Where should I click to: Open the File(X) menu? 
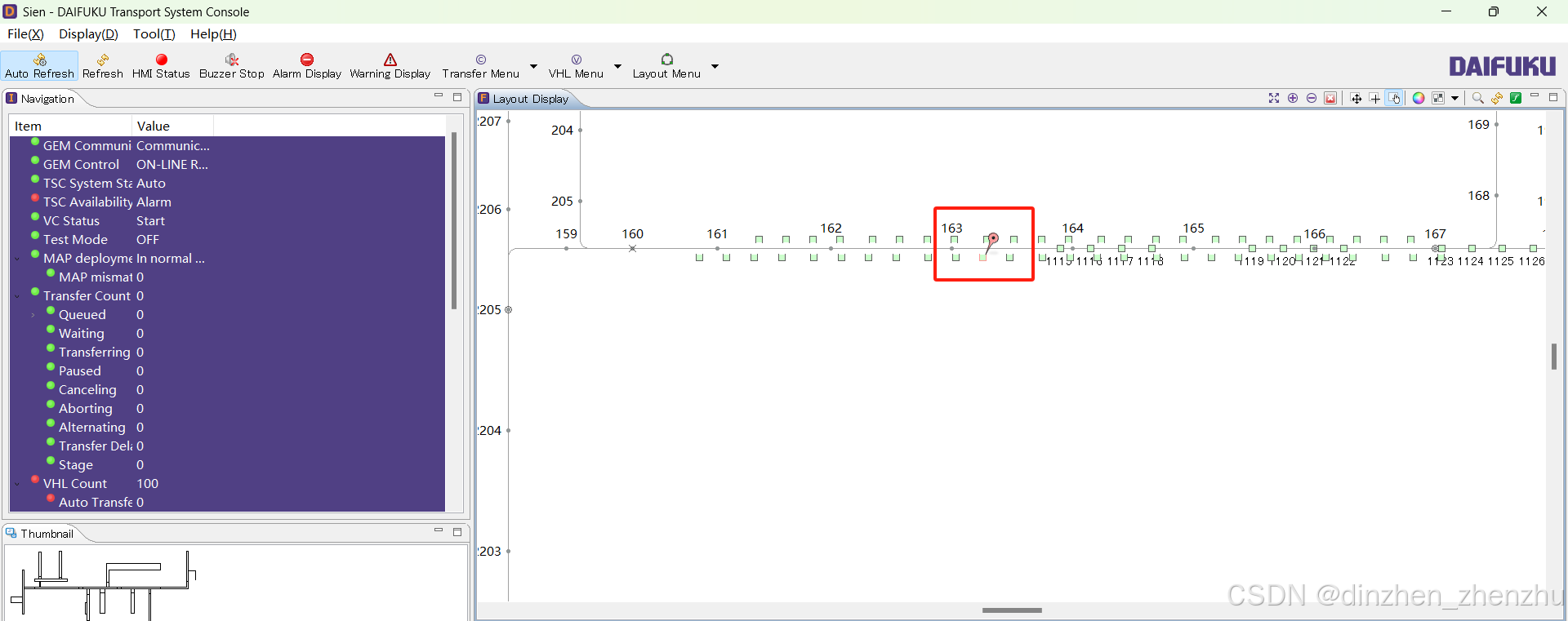pos(25,33)
